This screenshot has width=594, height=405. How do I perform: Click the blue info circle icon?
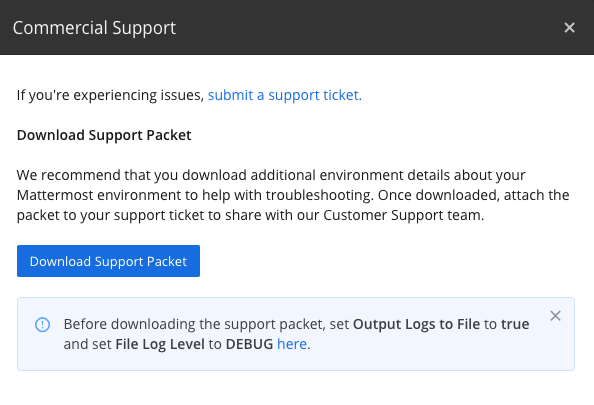(42, 325)
